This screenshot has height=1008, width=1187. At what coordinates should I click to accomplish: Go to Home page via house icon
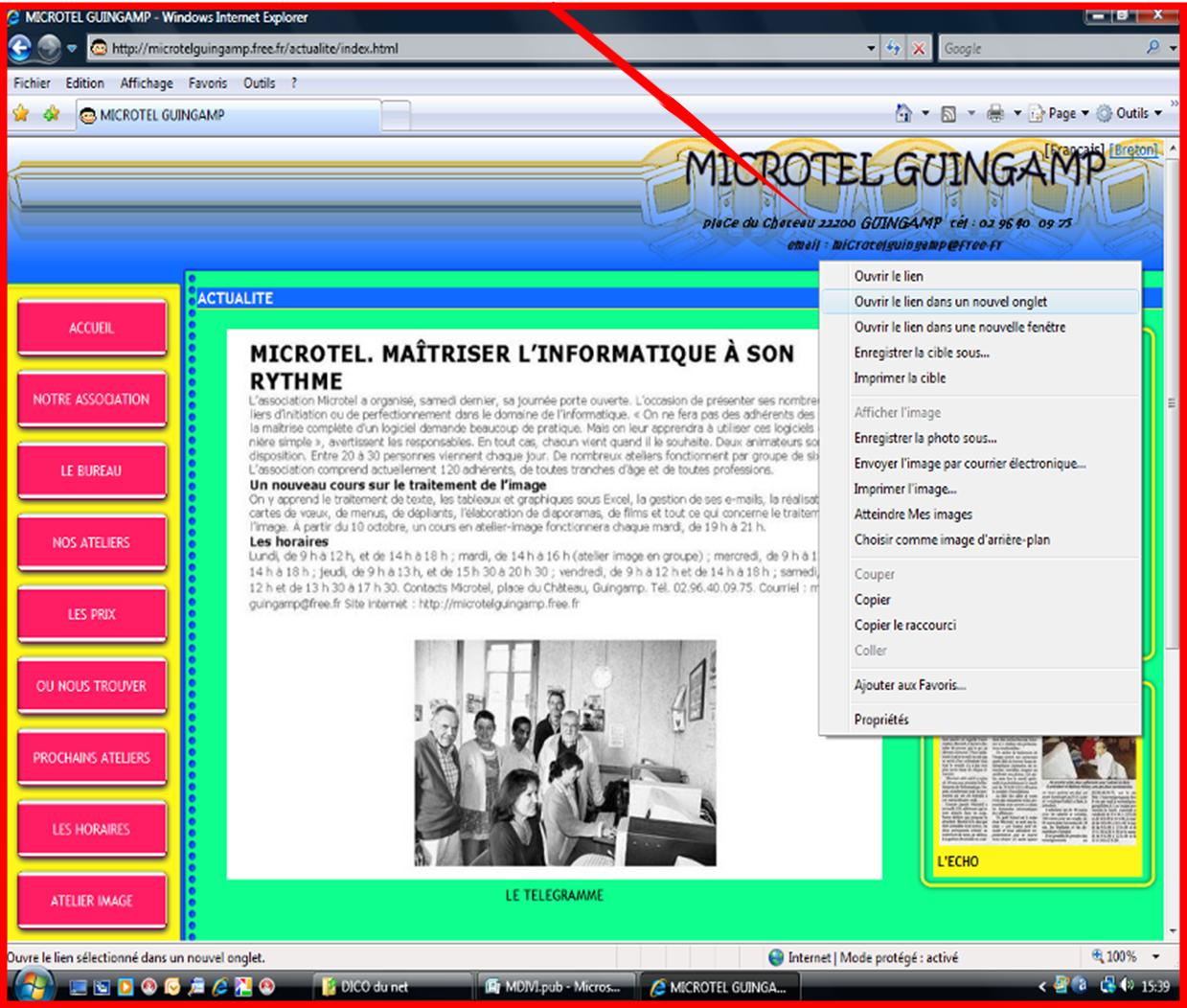coord(903,113)
